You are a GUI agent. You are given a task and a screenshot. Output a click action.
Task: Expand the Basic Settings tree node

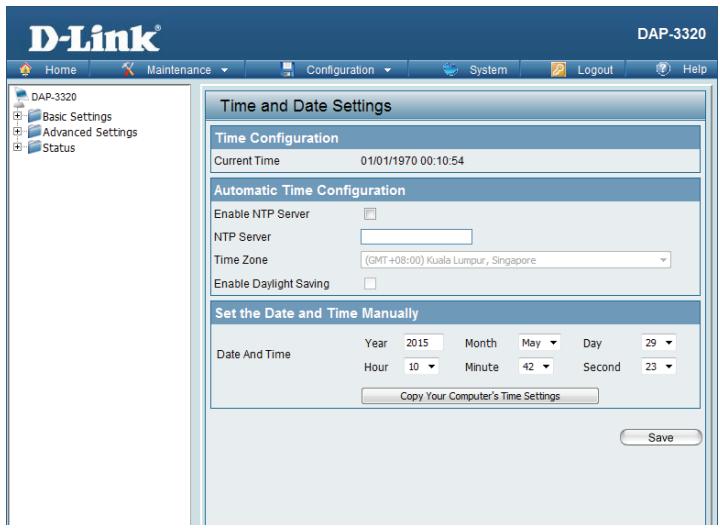pyautogui.click(x=17, y=116)
